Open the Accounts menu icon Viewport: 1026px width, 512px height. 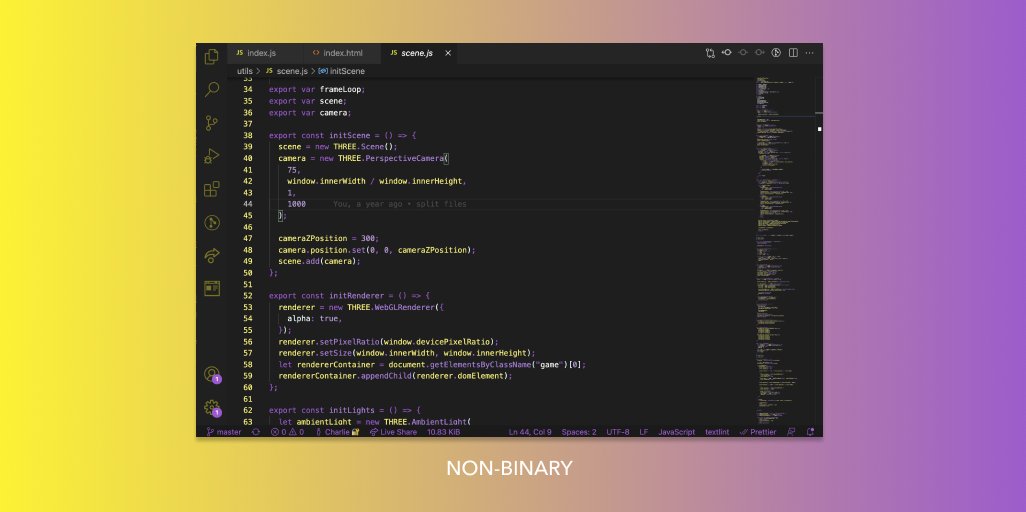coord(211,375)
